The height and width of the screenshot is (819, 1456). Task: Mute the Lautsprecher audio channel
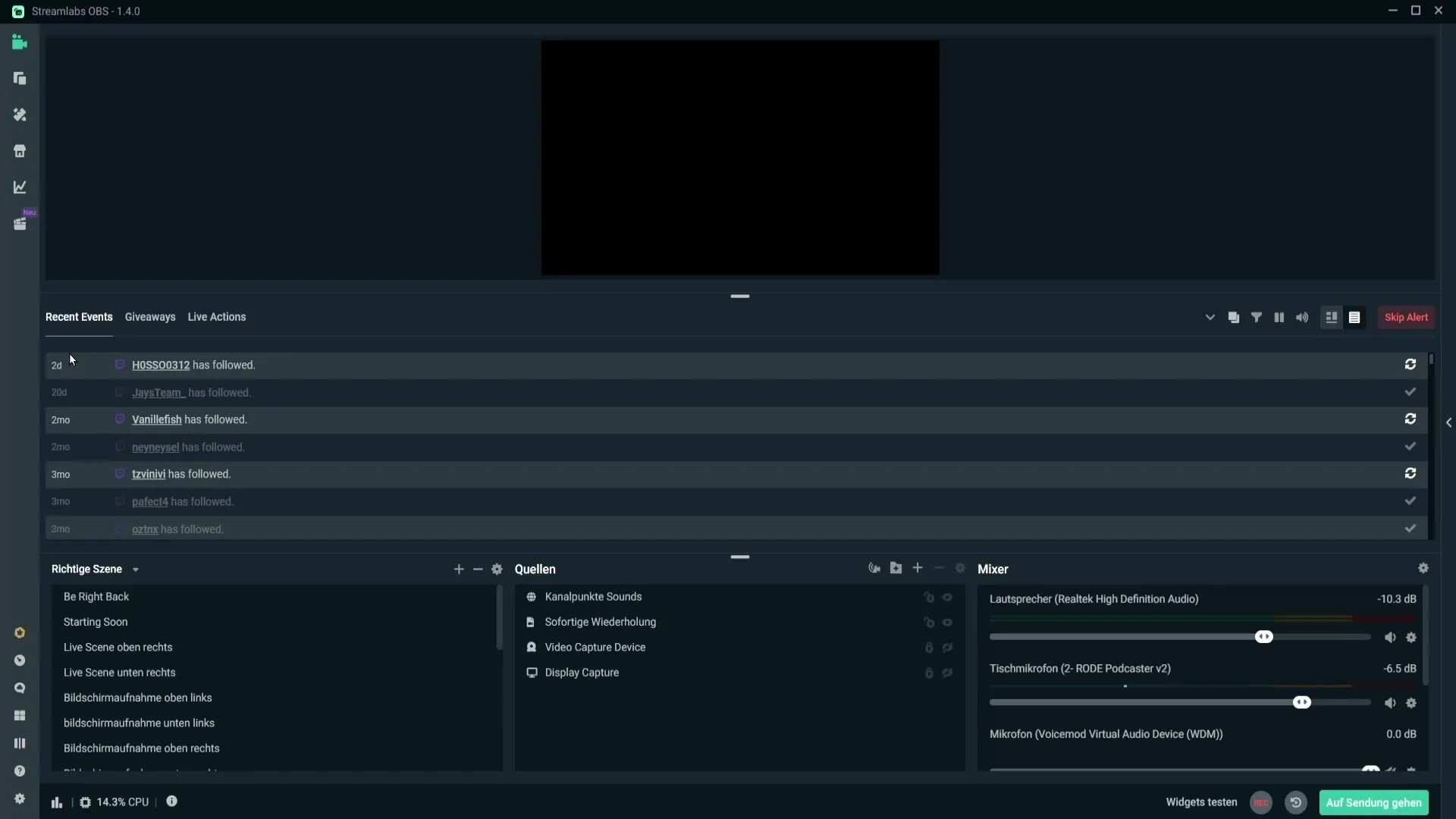coord(1390,638)
